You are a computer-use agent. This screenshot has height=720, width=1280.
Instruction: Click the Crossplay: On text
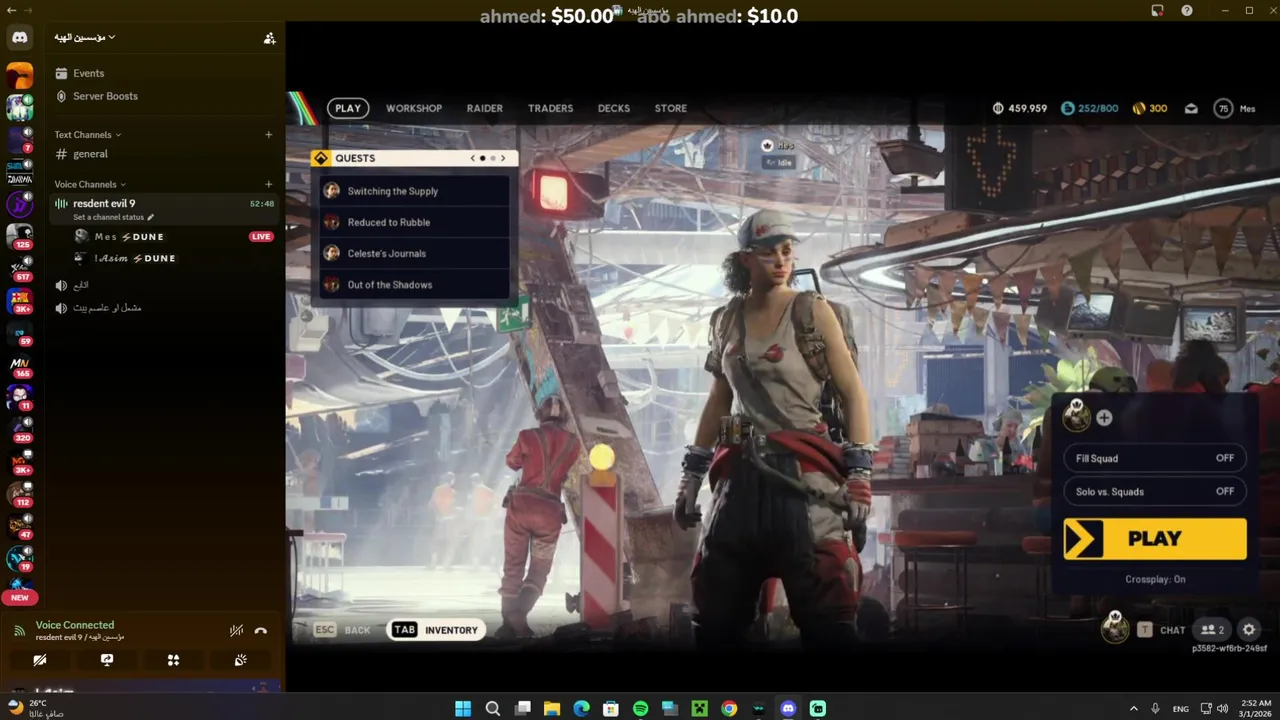tap(1155, 579)
